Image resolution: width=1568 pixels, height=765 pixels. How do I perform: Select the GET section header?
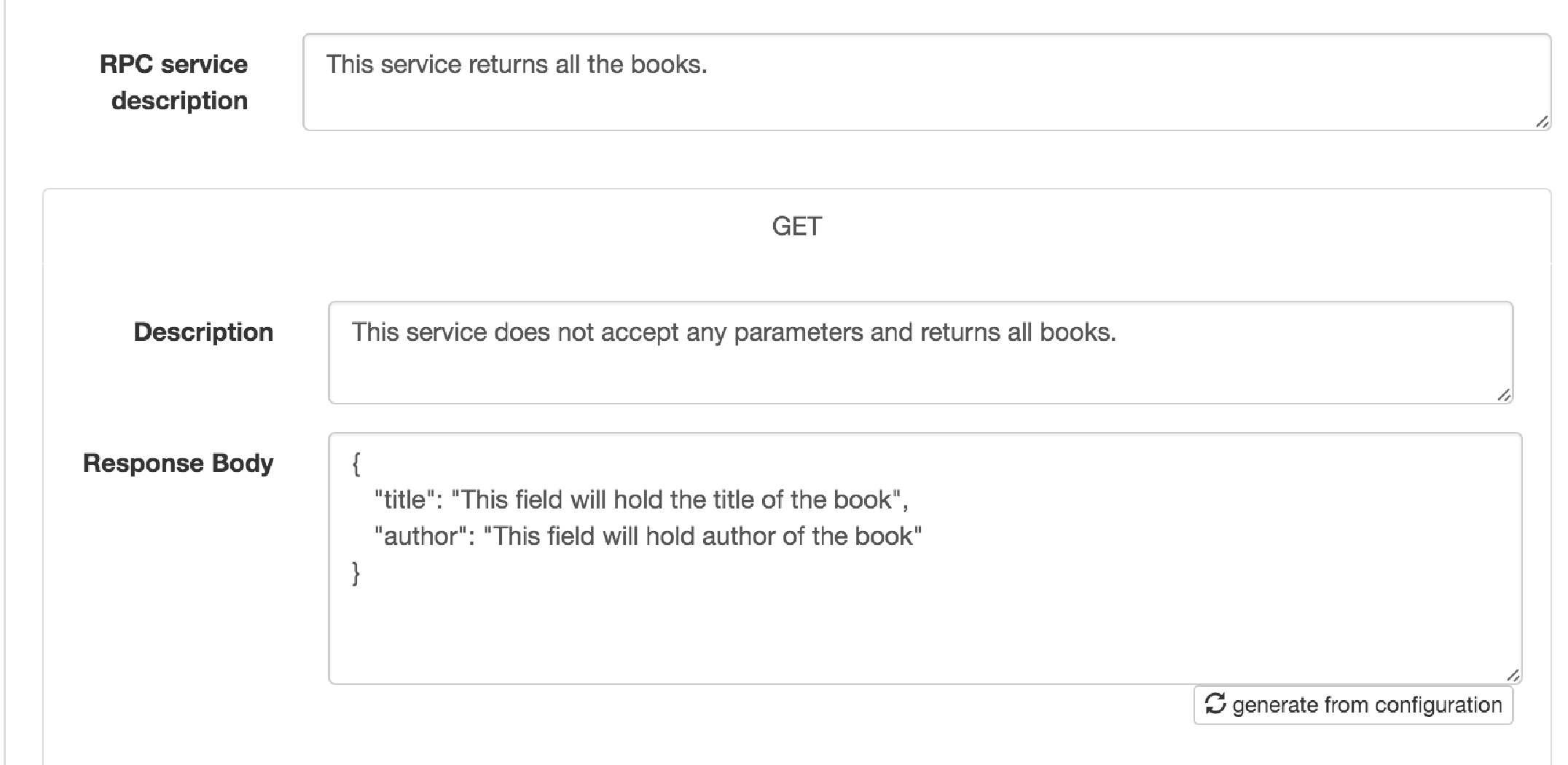point(796,227)
